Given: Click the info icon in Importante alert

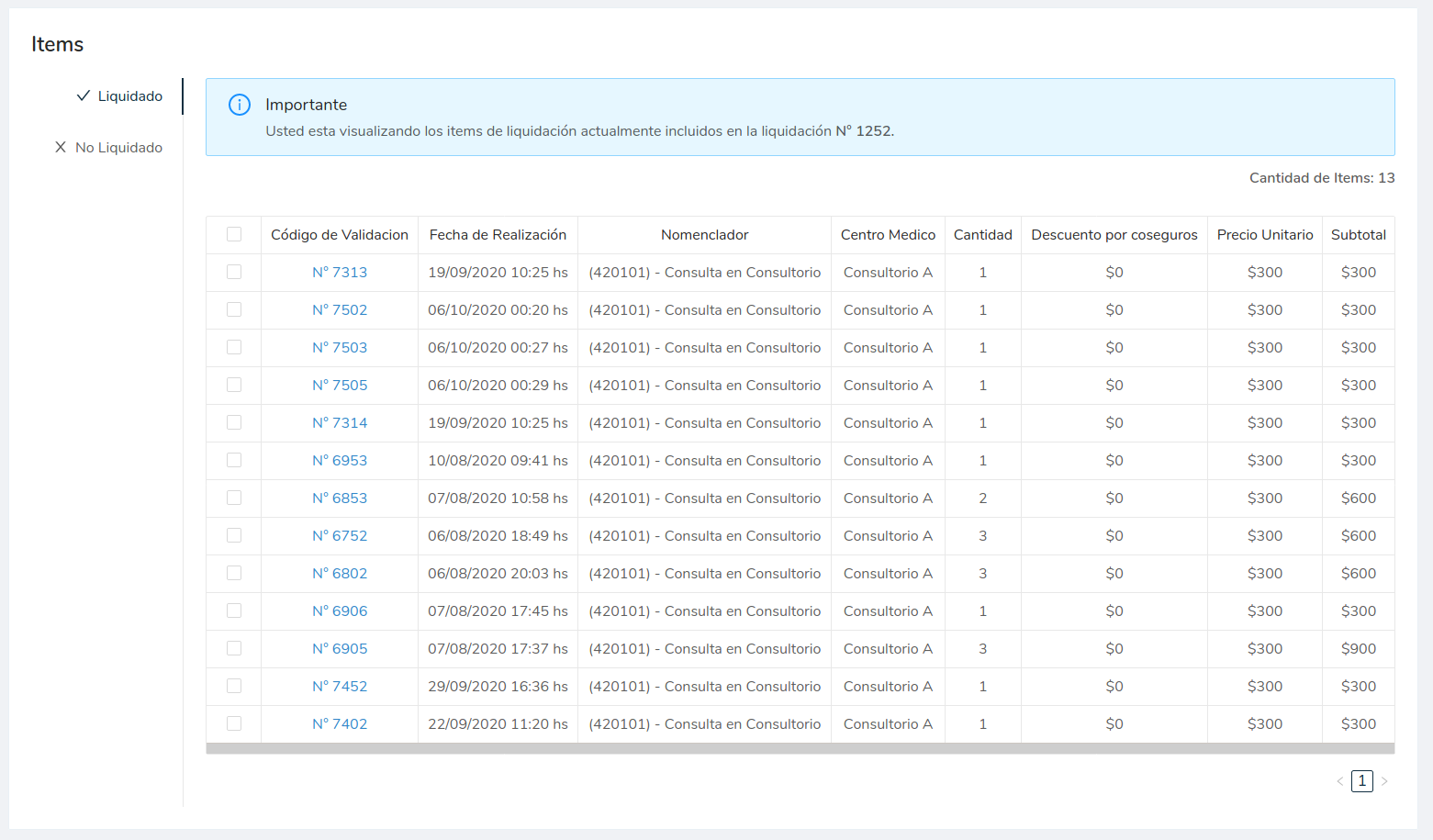Looking at the screenshot, I should 240,105.
